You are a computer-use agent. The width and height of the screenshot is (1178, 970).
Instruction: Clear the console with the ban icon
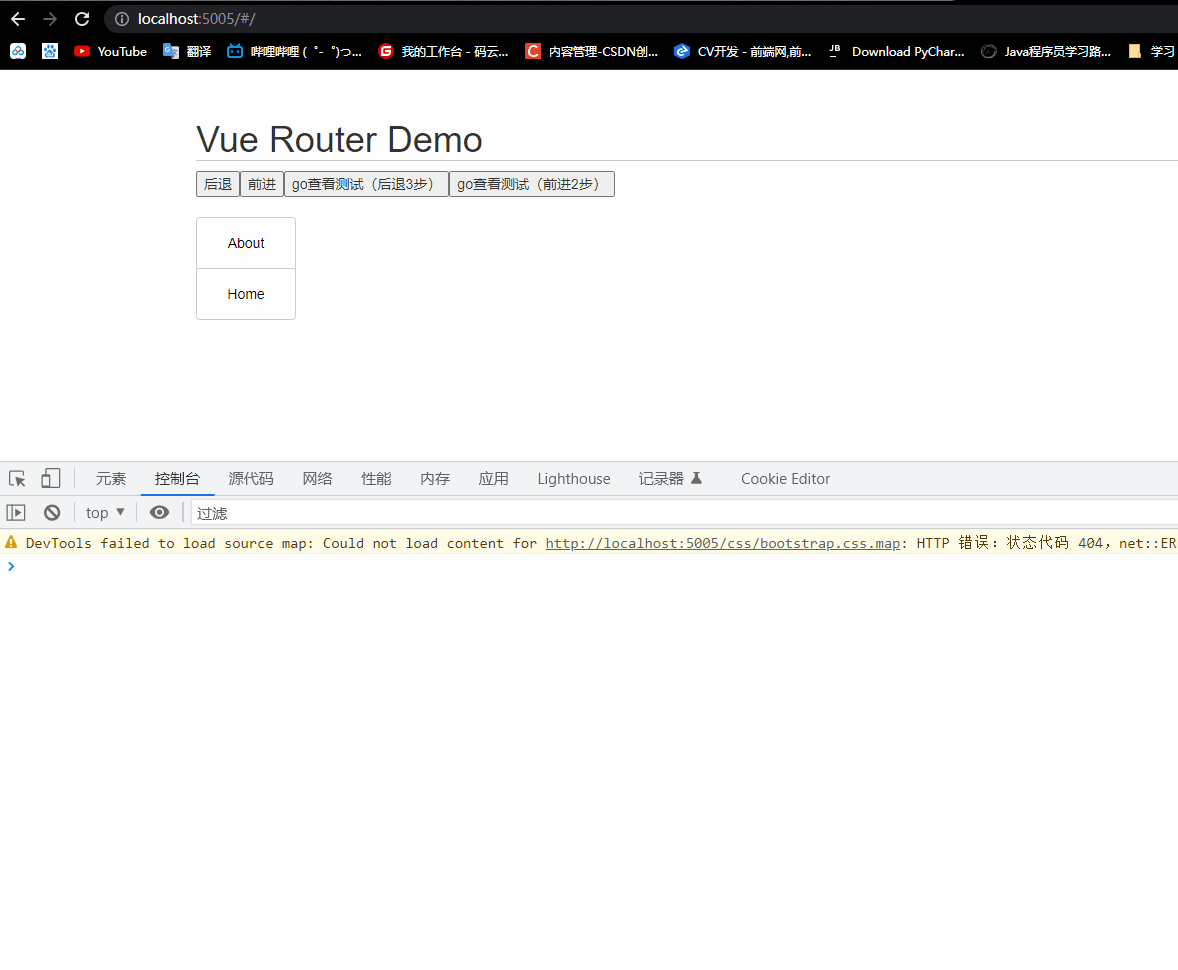52,512
